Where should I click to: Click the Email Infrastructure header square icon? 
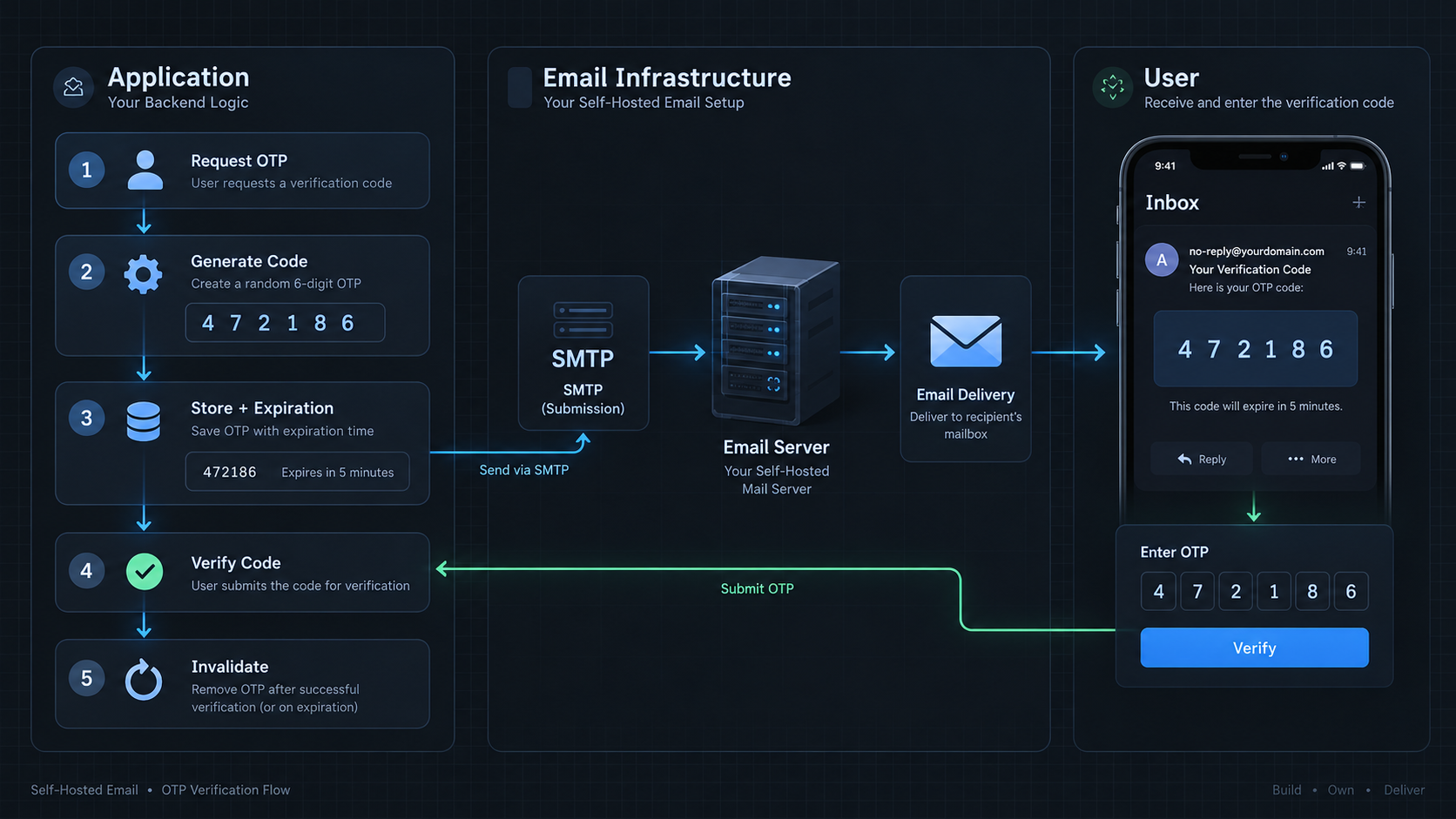(x=520, y=87)
